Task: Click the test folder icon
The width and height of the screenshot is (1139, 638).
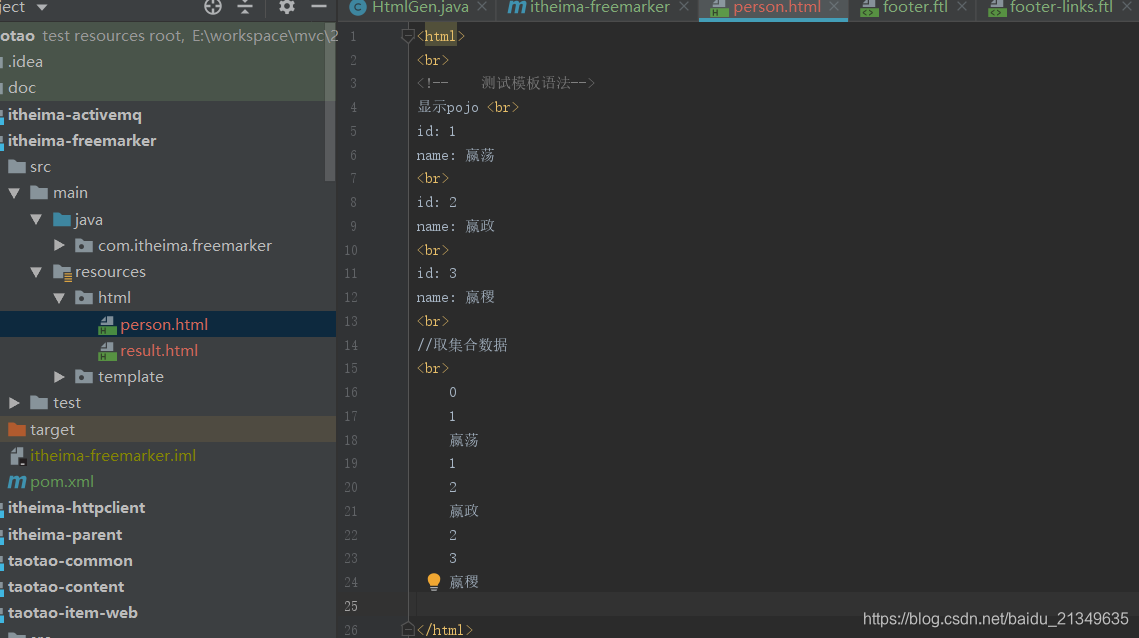Action: [x=39, y=403]
